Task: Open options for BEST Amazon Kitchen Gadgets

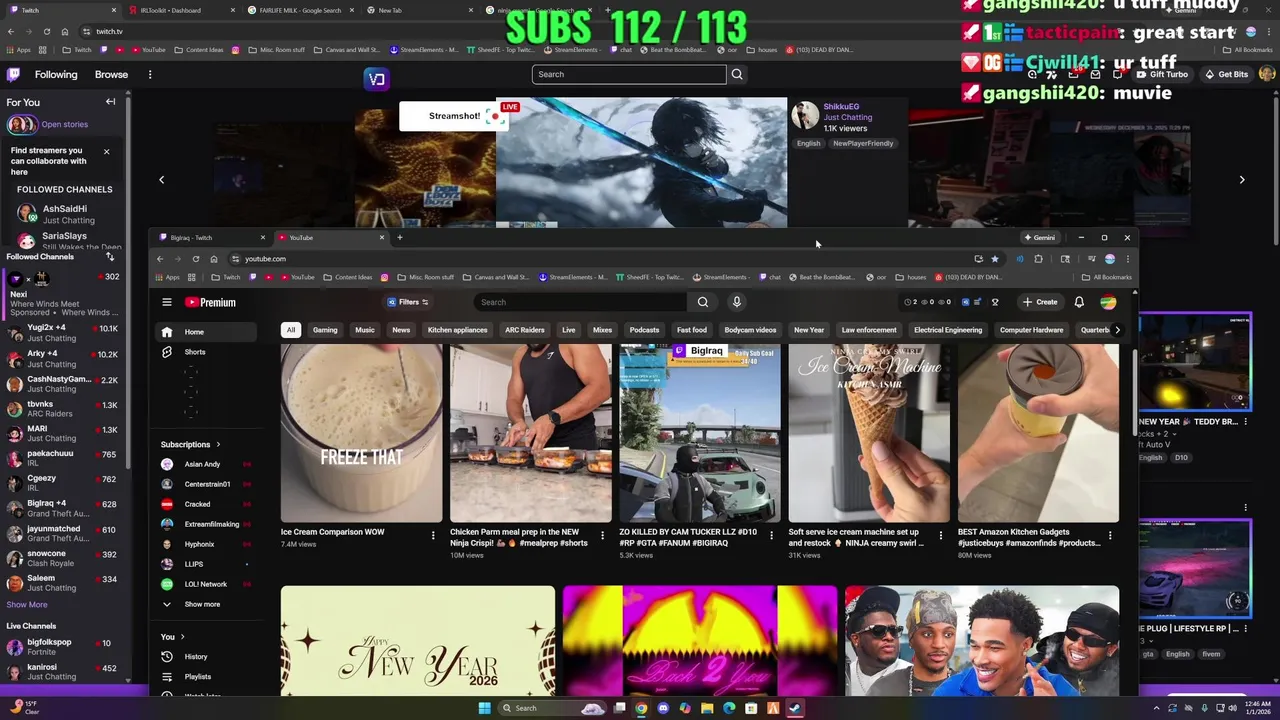Action: tap(1111, 536)
